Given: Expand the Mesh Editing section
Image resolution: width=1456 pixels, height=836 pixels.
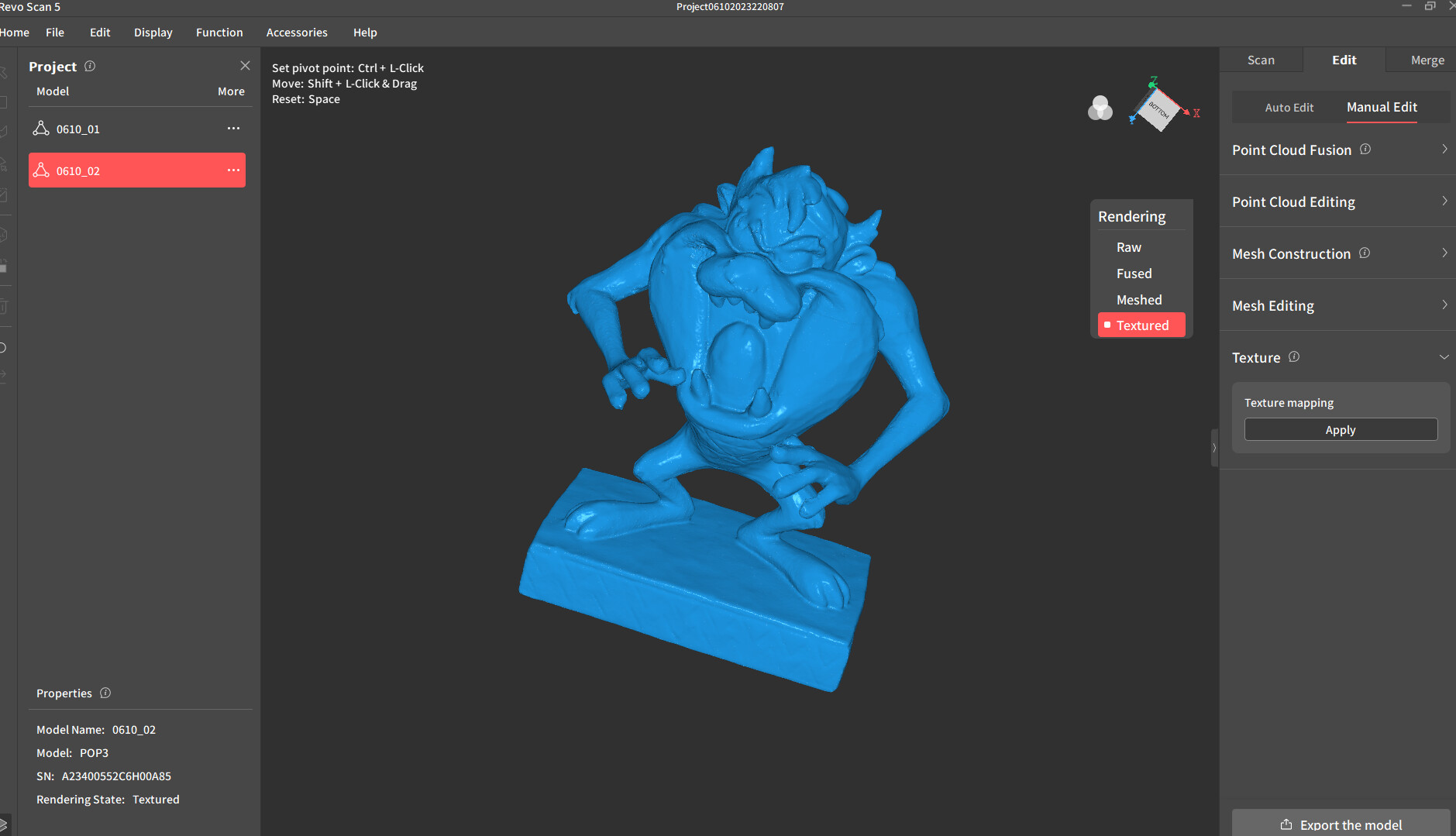Looking at the screenshot, I should pos(1444,304).
